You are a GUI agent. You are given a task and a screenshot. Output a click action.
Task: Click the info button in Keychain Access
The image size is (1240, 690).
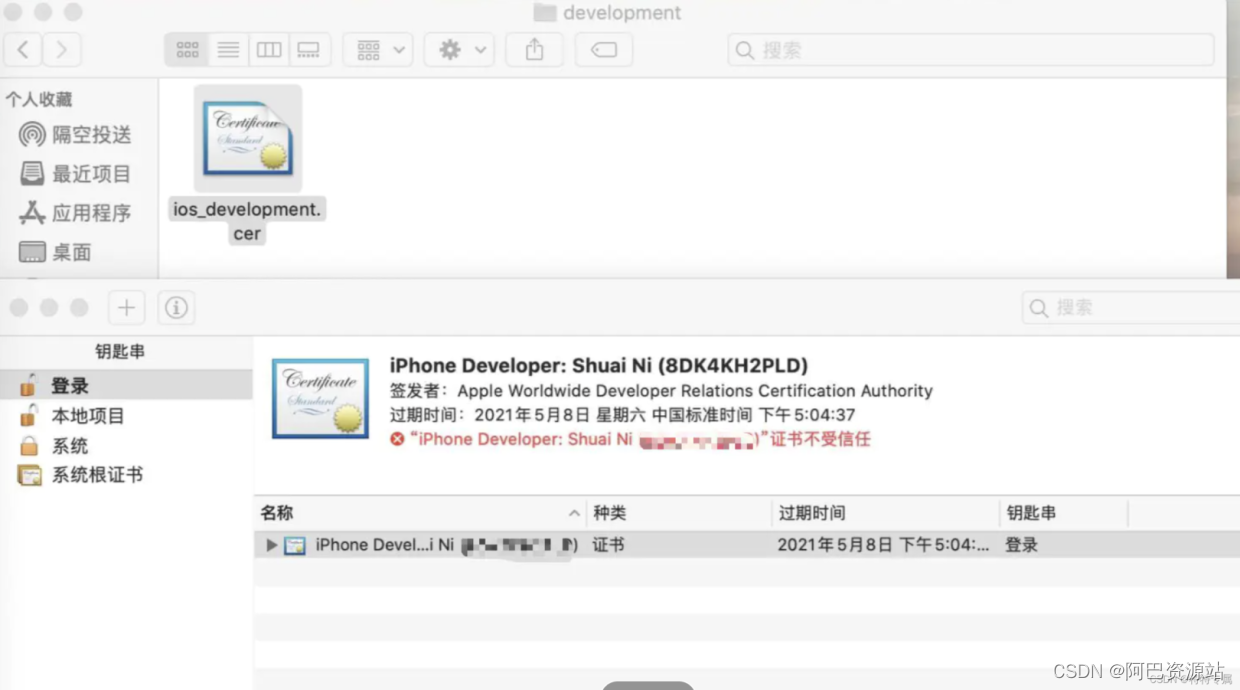176,308
